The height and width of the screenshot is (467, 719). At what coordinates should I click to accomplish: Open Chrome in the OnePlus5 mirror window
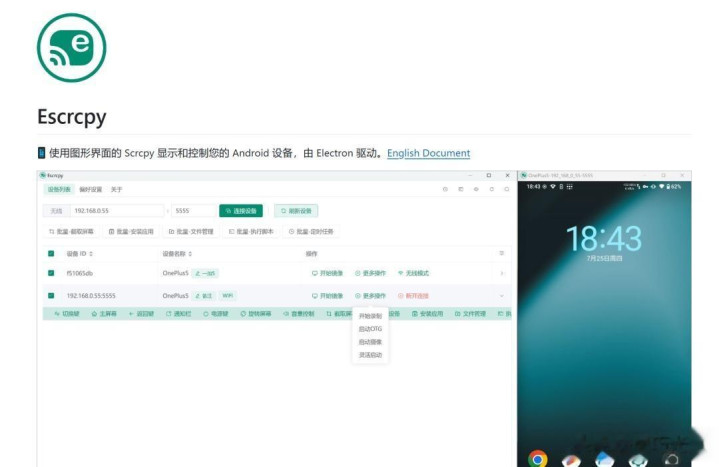[537, 459]
